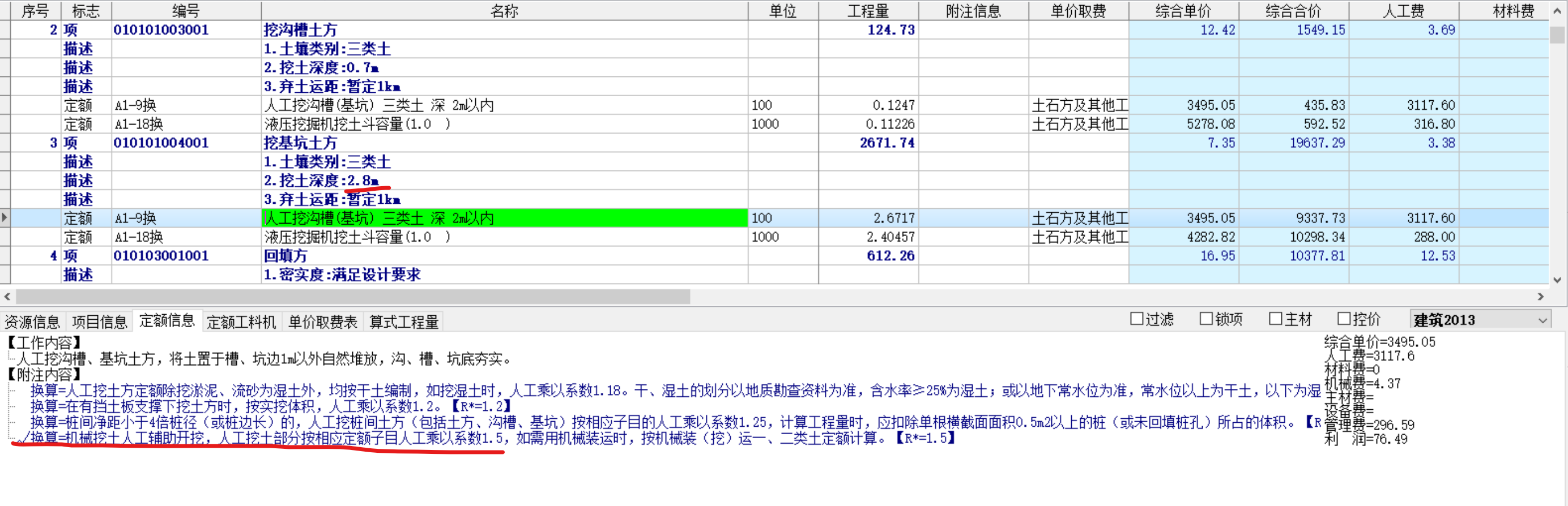Click code 010103001001
Viewport: 1568px width, 506px height.
coord(161,256)
